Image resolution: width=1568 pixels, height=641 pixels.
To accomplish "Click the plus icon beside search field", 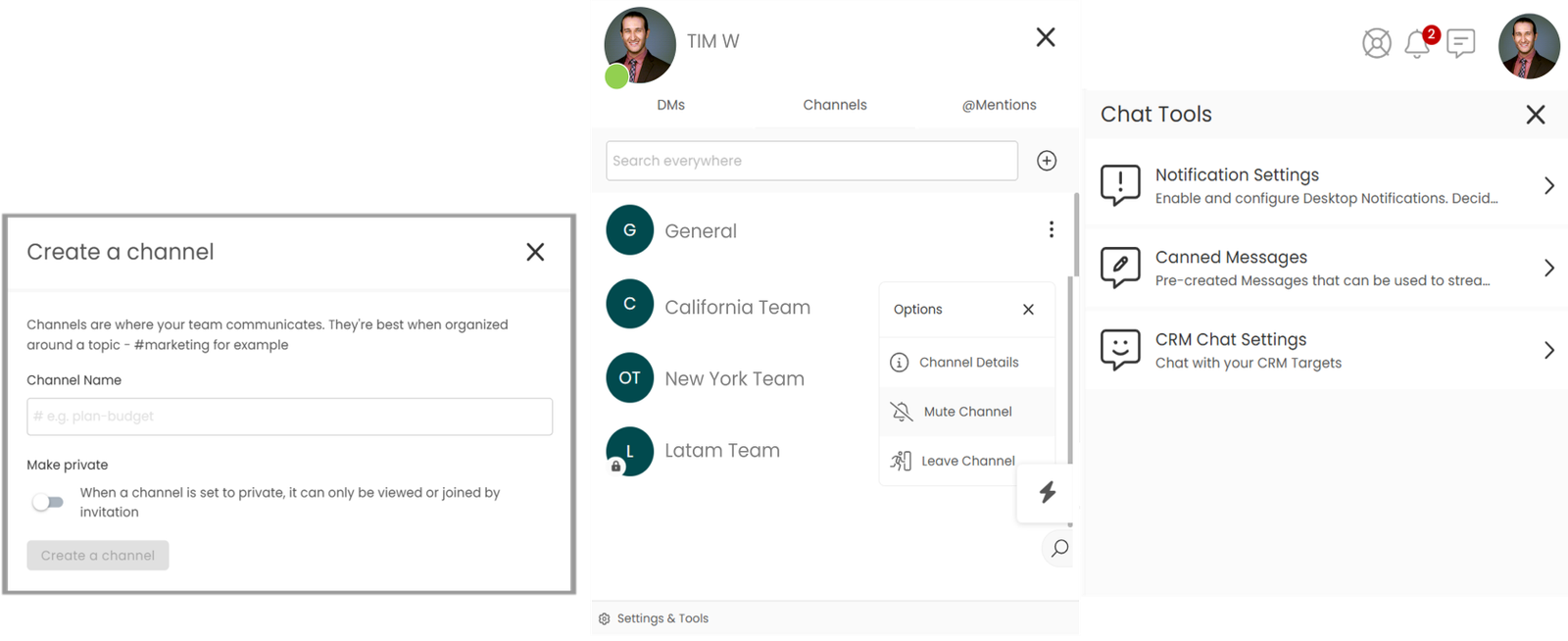I will tap(1047, 161).
